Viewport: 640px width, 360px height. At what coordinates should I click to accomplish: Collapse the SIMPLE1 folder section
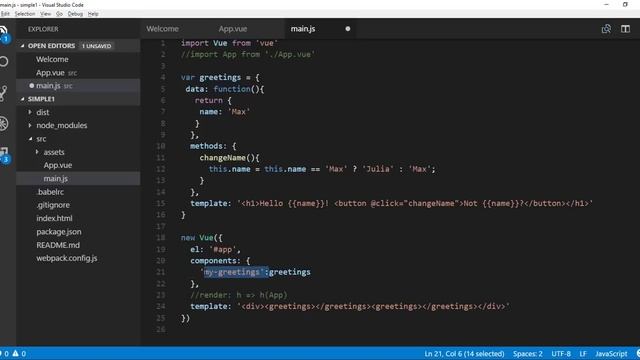(x=22, y=99)
